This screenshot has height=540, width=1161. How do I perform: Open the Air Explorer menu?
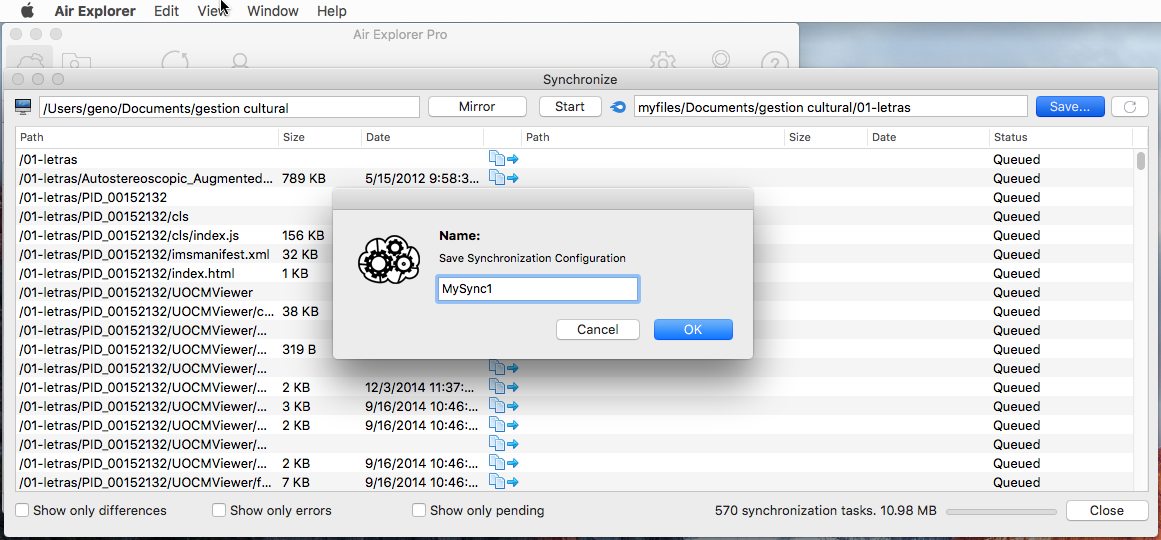coord(95,11)
